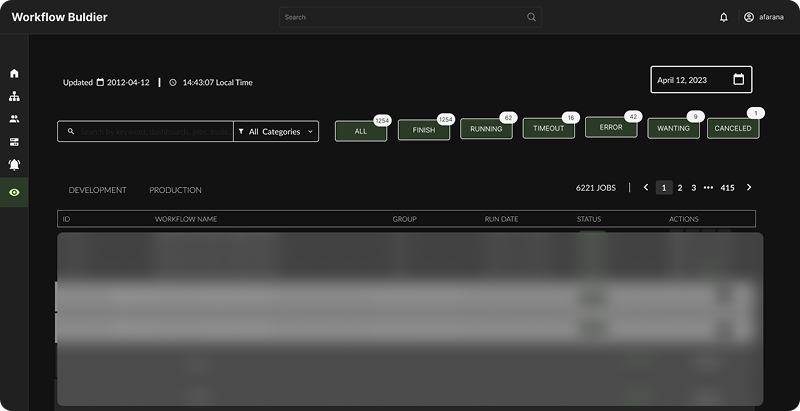Open the Home icon in sidebar

click(x=14, y=73)
